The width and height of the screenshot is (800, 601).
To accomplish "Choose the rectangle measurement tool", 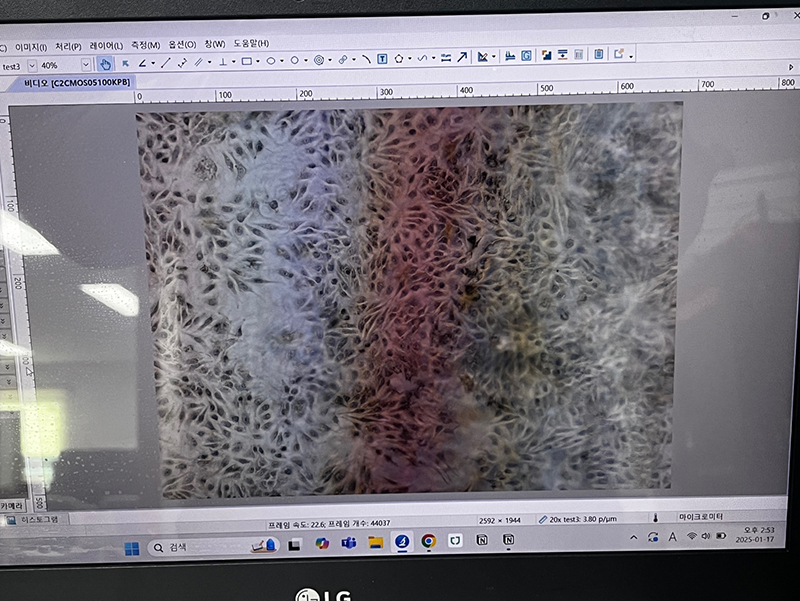I will click(246, 61).
